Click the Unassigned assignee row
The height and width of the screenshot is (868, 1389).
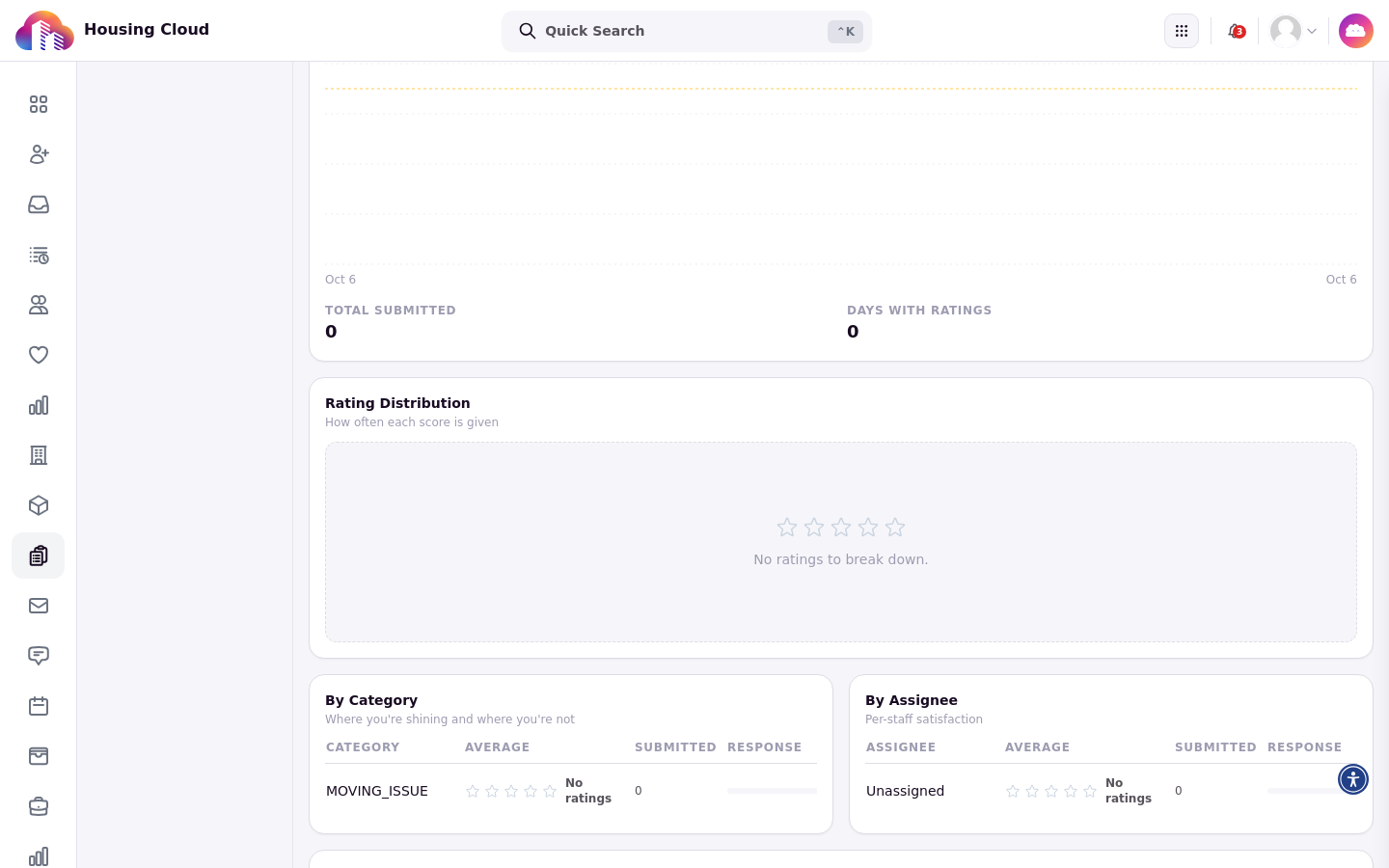coord(1111,791)
